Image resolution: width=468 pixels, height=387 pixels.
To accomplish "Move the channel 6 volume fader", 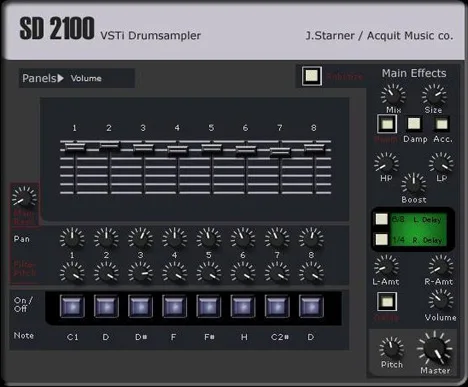I will (246, 150).
